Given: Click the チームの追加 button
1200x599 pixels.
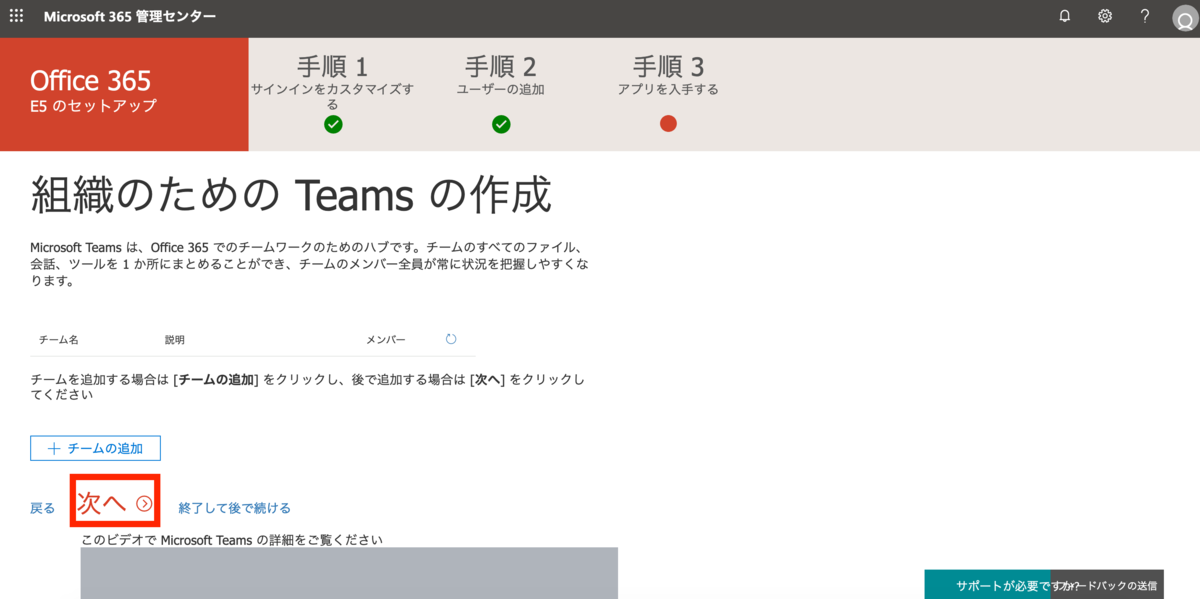Looking at the screenshot, I should (95, 448).
